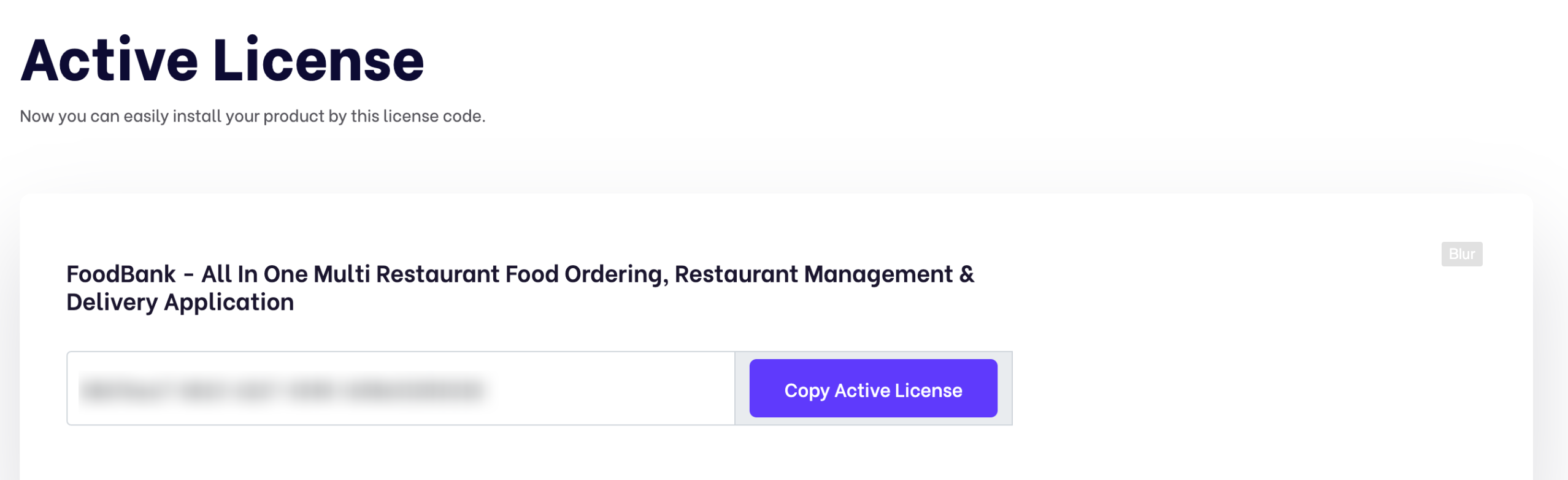1568x480 pixels.
Task: Click the Active License page heading
Action: click(222, 60)
